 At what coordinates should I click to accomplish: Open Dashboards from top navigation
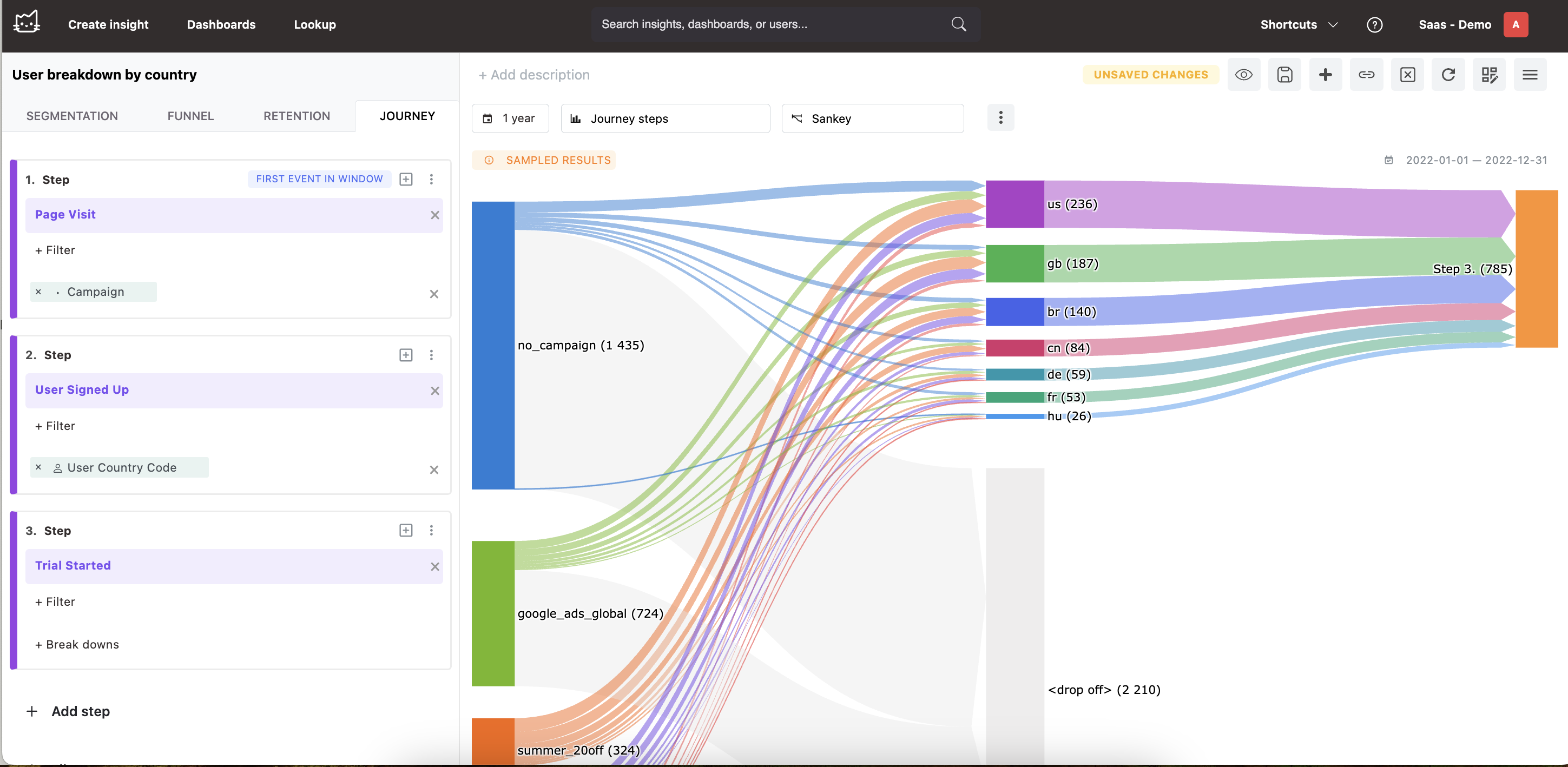pyautogui.click(x=221, y=25)
